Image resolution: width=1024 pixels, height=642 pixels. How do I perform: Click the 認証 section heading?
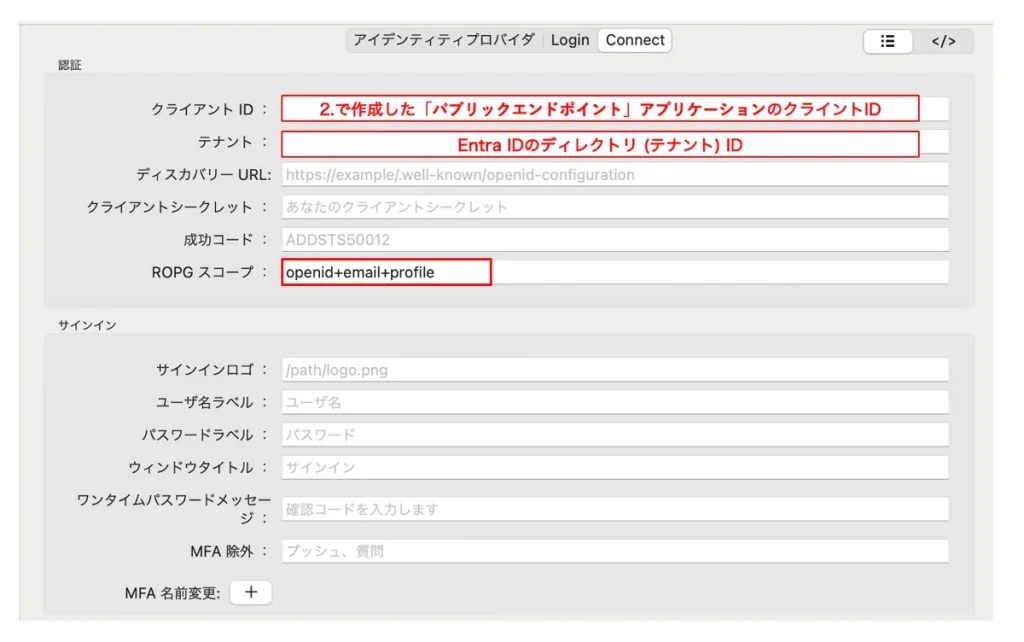[x=70, y=65]
